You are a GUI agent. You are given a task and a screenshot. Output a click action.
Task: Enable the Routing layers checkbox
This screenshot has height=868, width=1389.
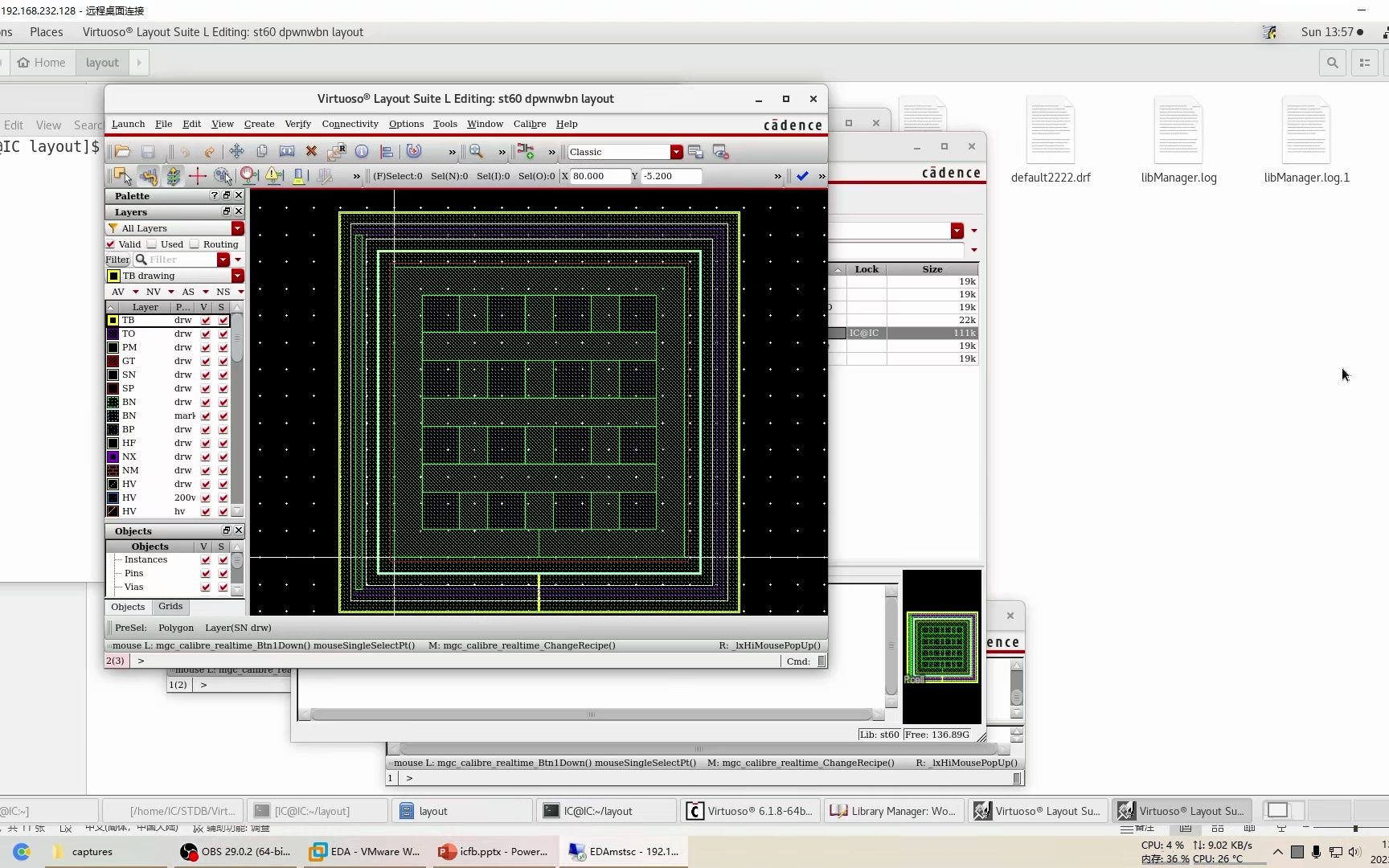[x=195, y=244]
